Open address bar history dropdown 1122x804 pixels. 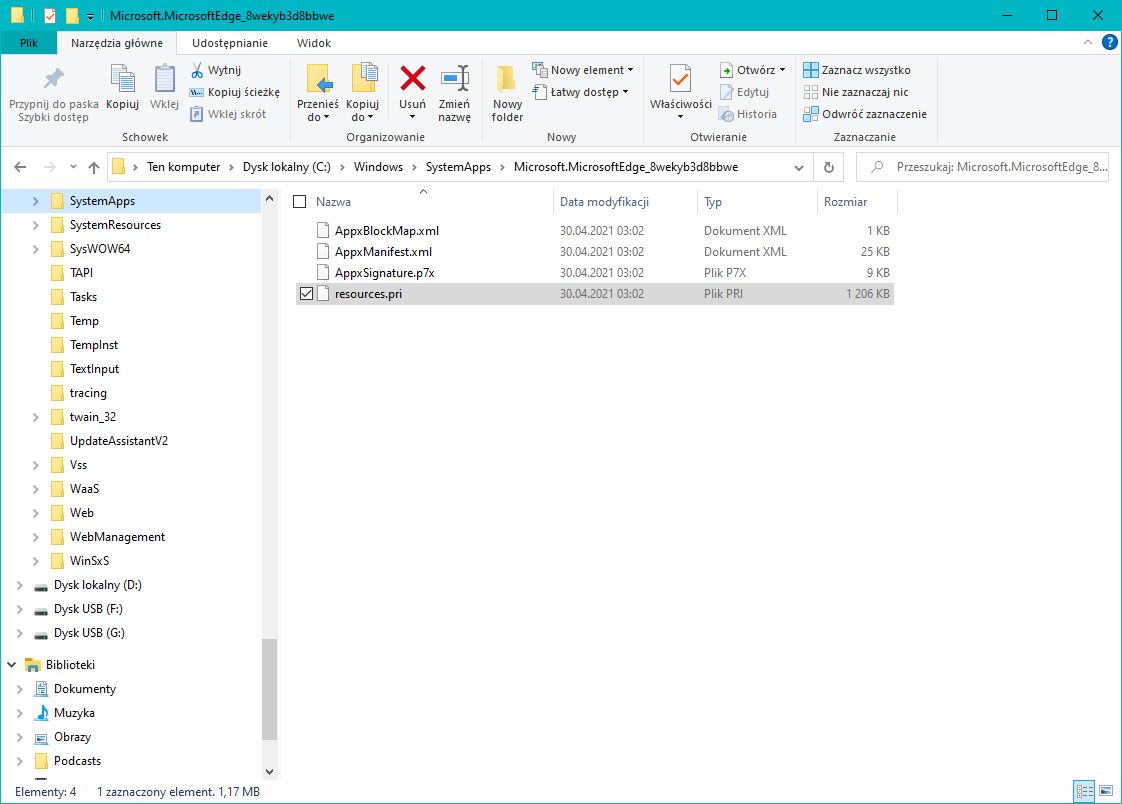tap(799, 167)
